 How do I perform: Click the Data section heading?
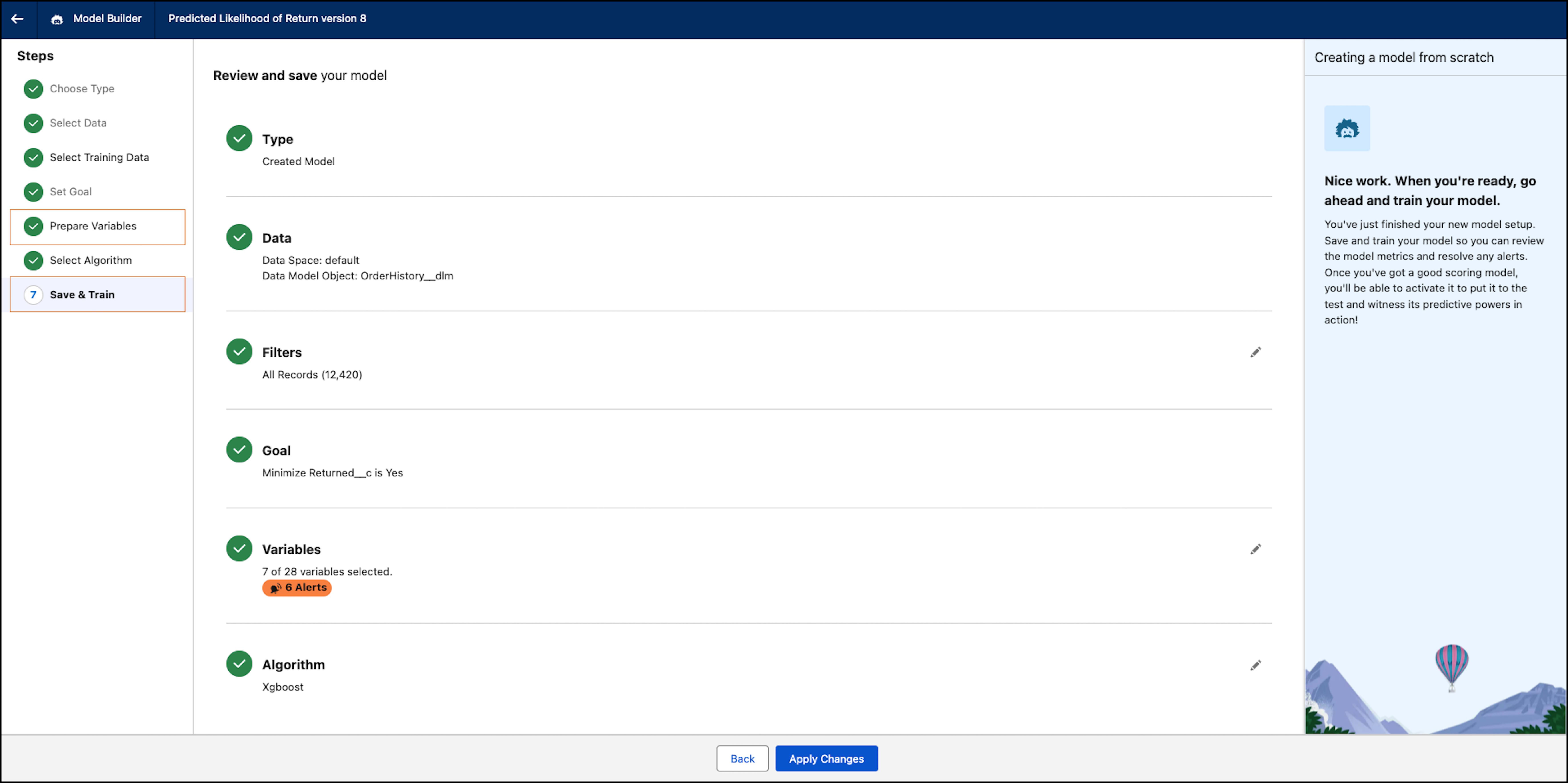coord(276,238)
